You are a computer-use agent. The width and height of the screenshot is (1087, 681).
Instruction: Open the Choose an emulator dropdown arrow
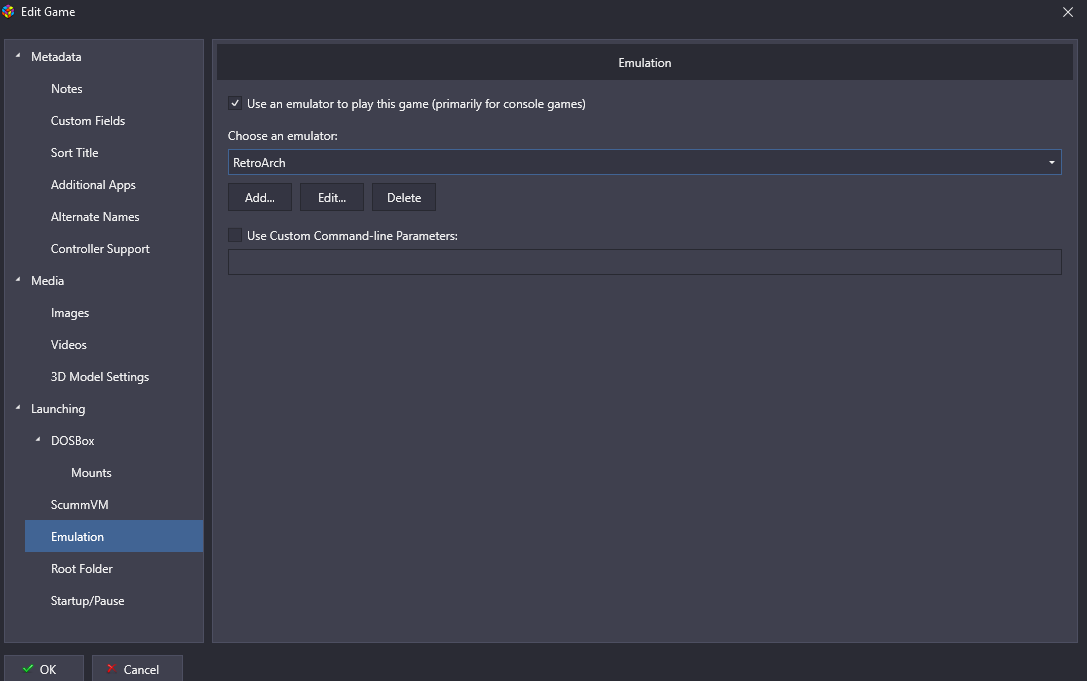[1052, 162]
